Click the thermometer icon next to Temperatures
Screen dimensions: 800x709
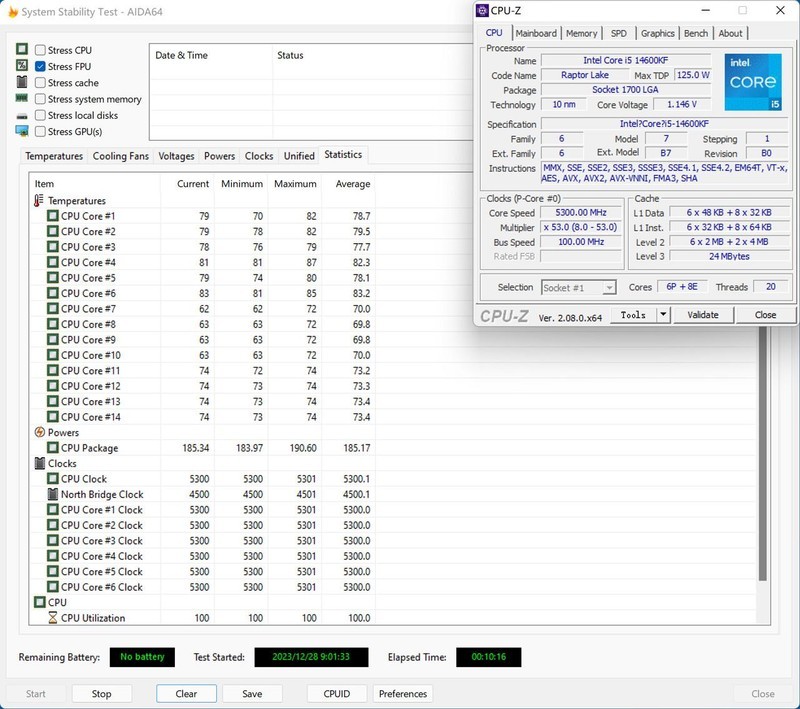pos(39,201)
